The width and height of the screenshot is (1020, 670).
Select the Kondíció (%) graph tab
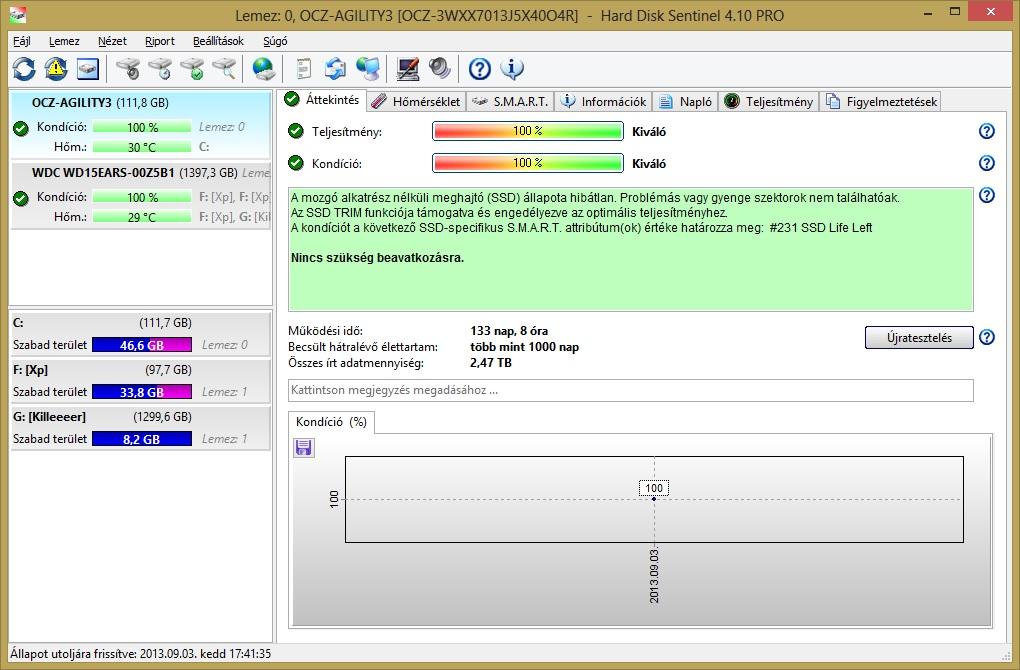click(x=331, y=422)
